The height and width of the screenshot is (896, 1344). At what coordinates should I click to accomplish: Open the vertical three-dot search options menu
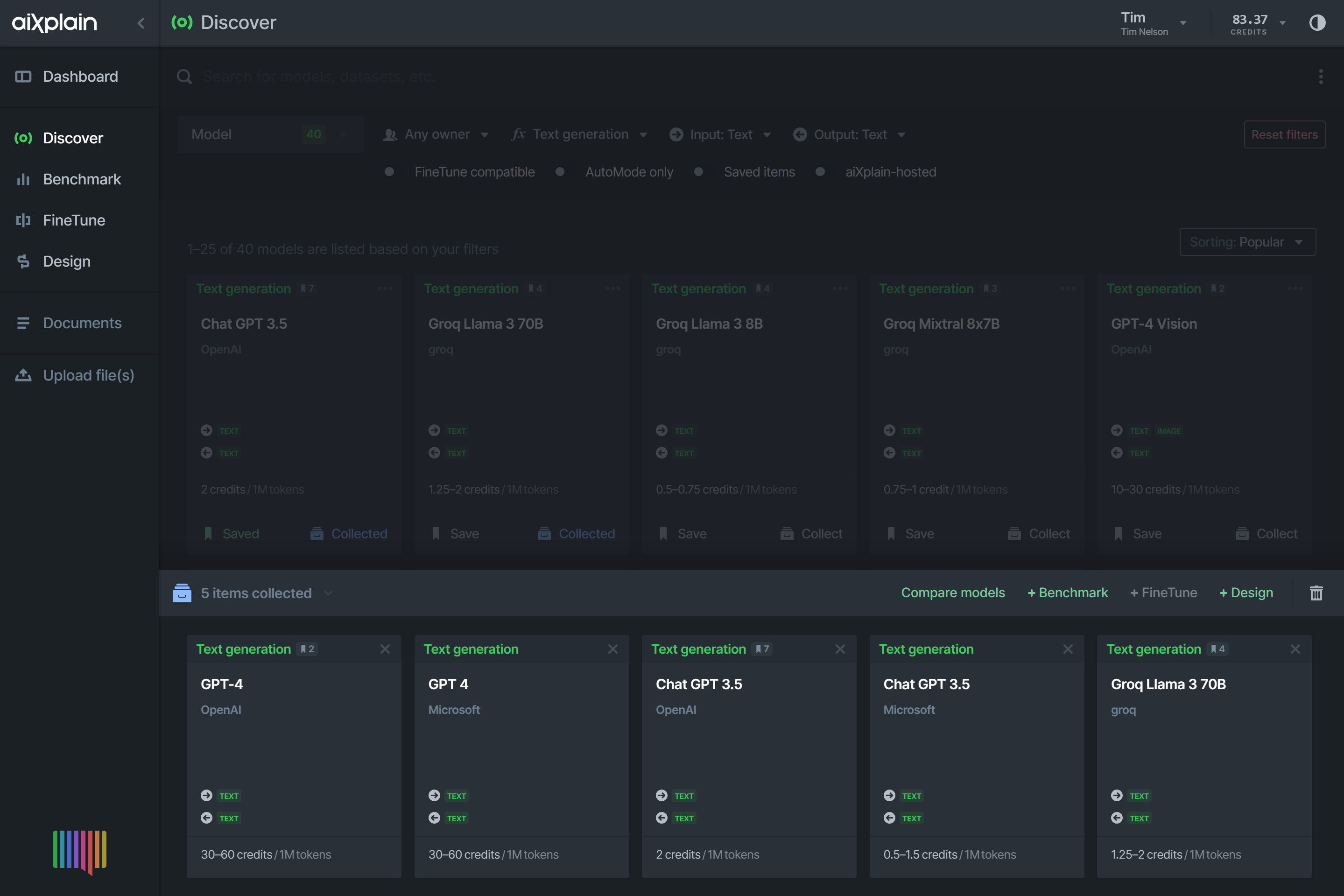(1321, 77)
